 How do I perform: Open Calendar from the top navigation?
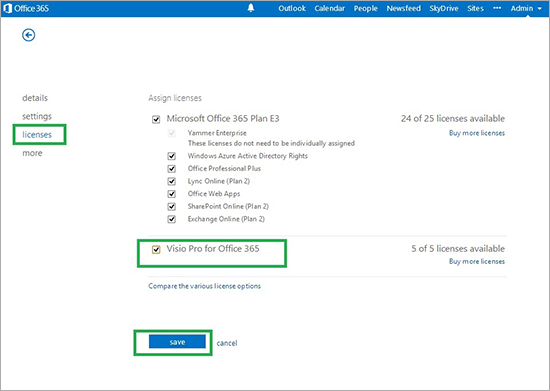pyautogui.click(x=329, y=8)
